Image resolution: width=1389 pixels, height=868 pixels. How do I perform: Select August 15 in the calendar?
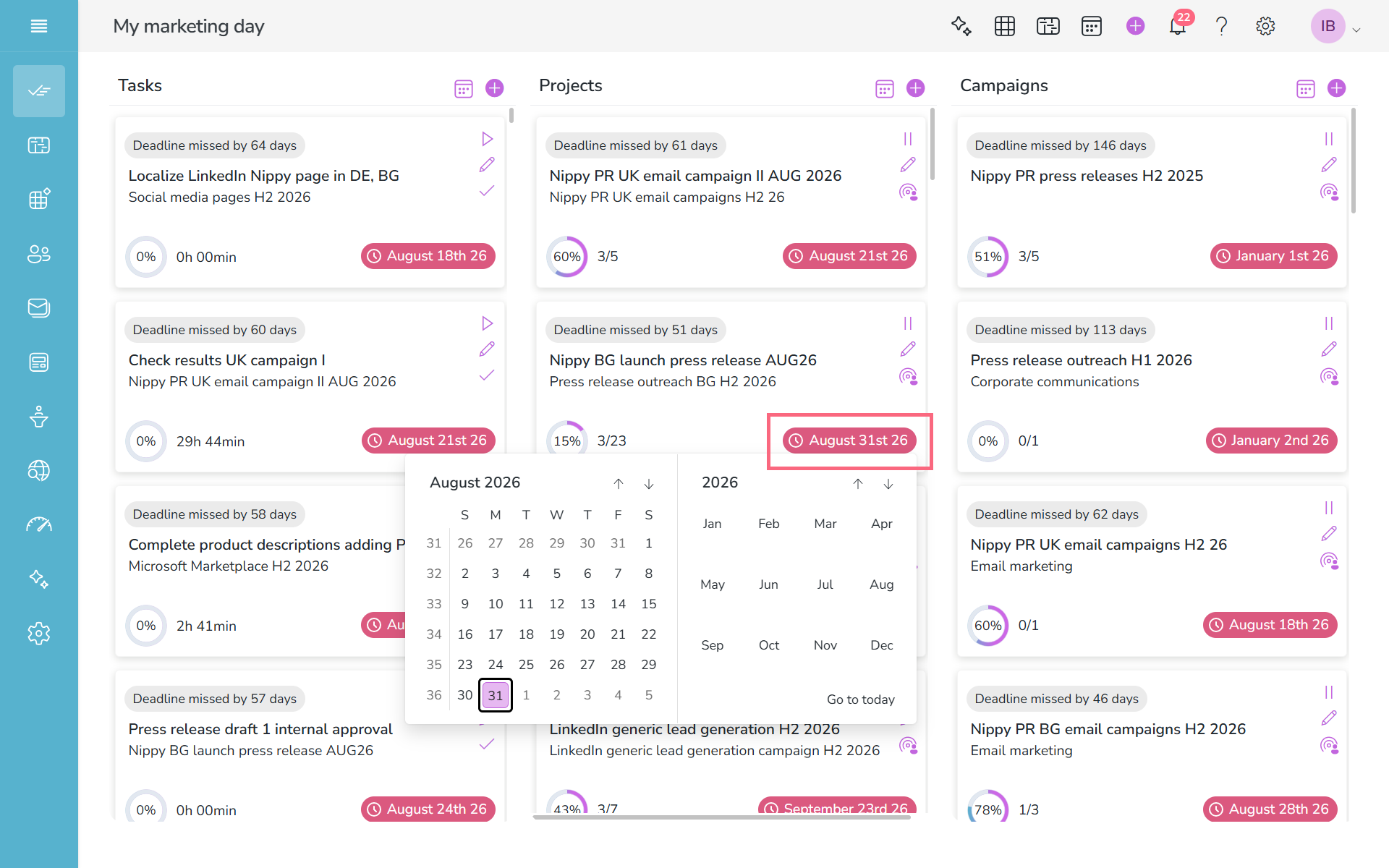(649, 604)
